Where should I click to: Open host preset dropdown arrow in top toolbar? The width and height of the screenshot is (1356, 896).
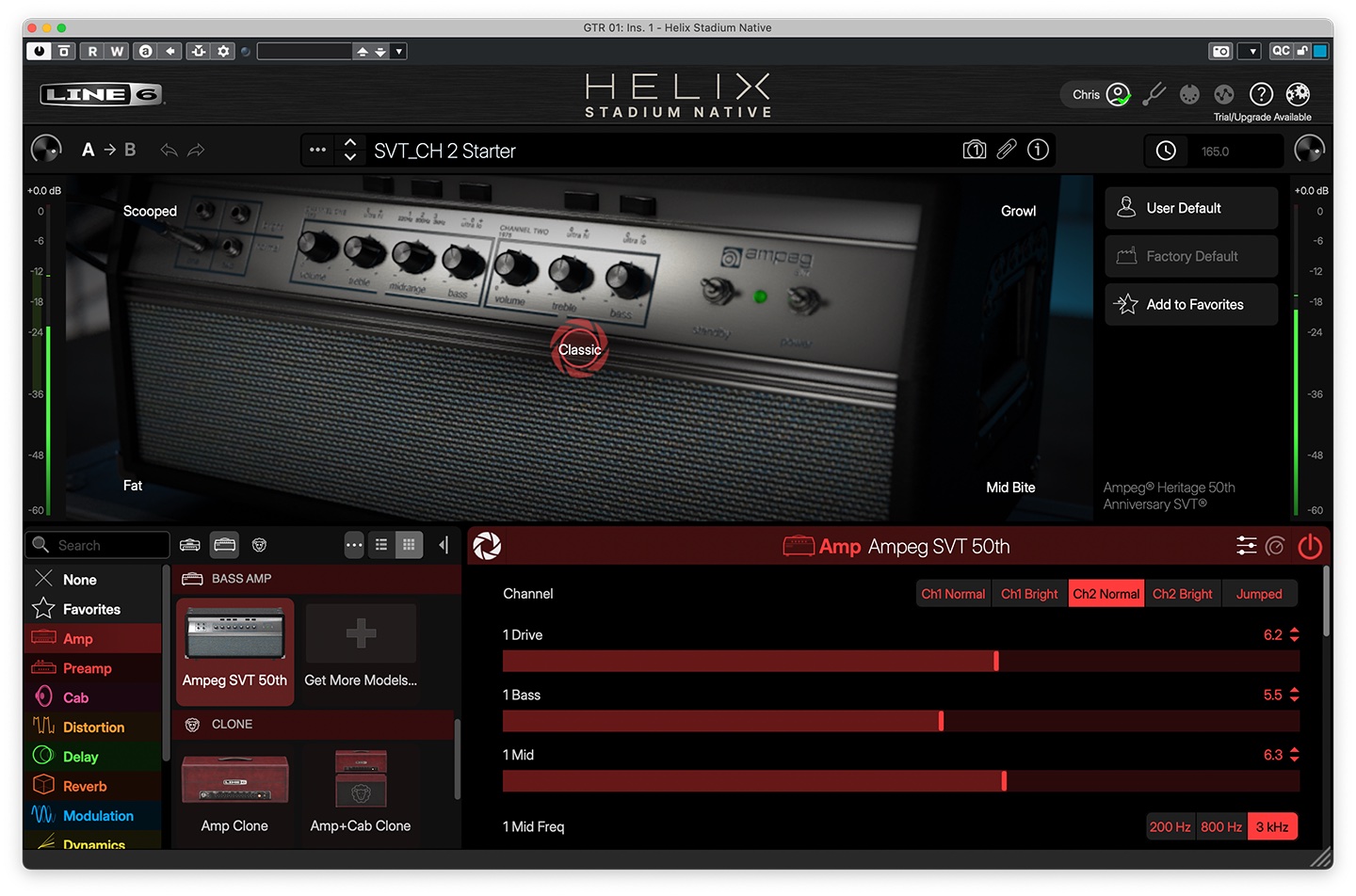pos(399,51)
